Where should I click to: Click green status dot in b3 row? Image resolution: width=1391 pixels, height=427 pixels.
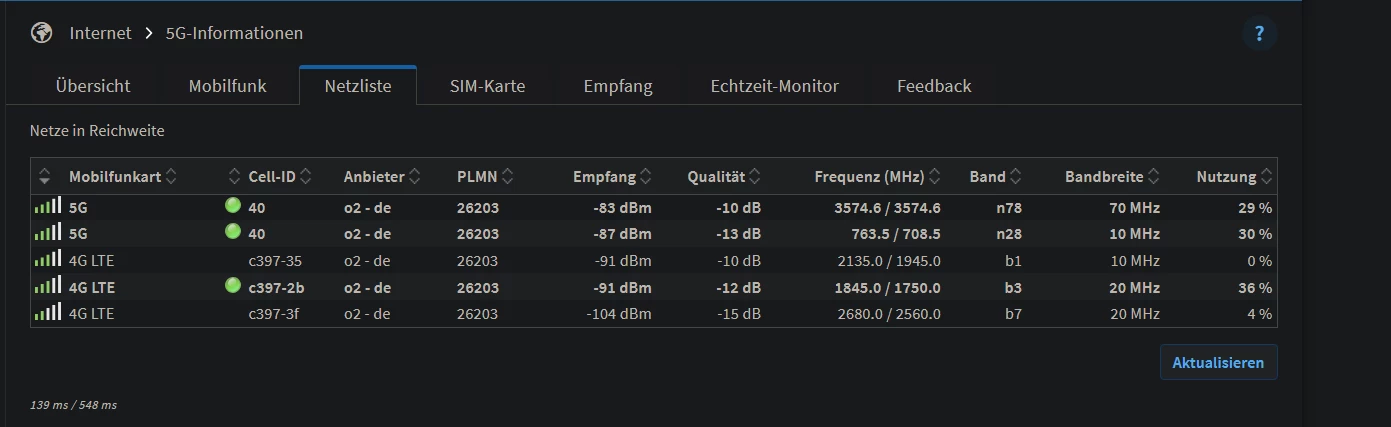click(233, 286)
